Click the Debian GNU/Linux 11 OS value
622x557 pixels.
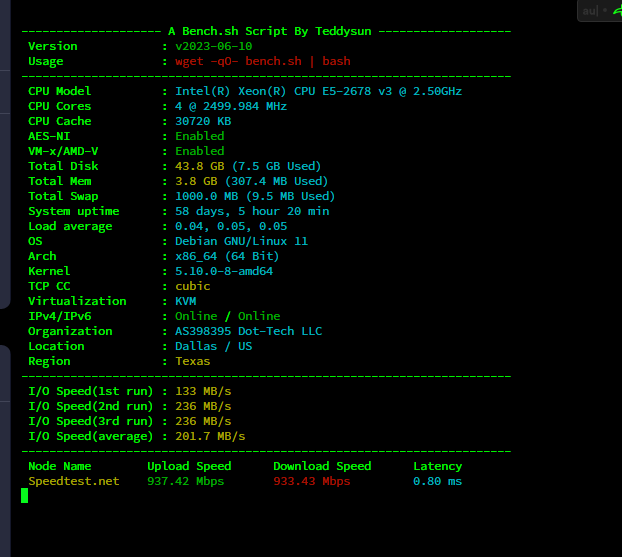coord(241,241)
